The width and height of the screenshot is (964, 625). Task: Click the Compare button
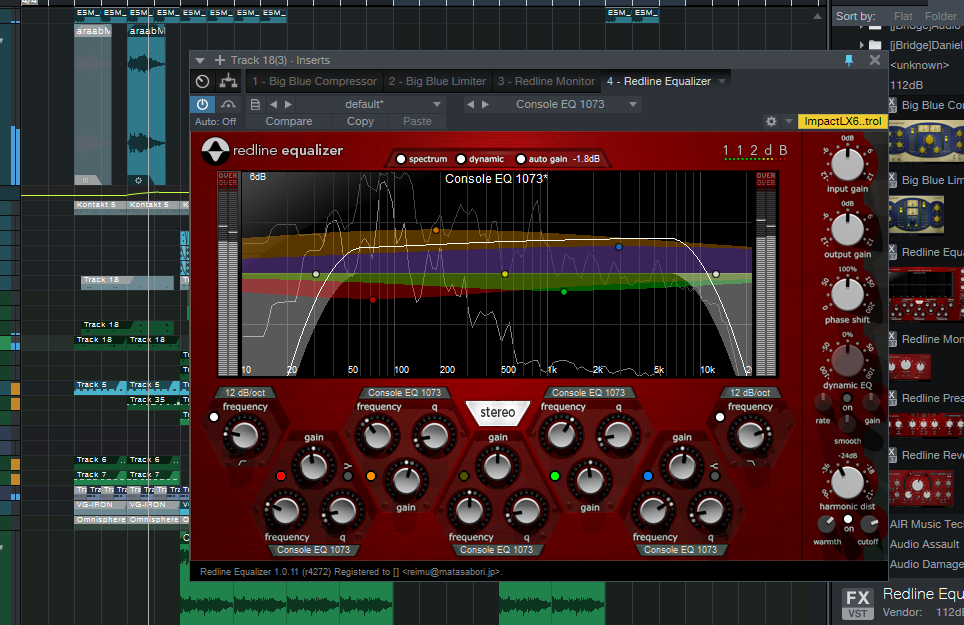point(289,122)
